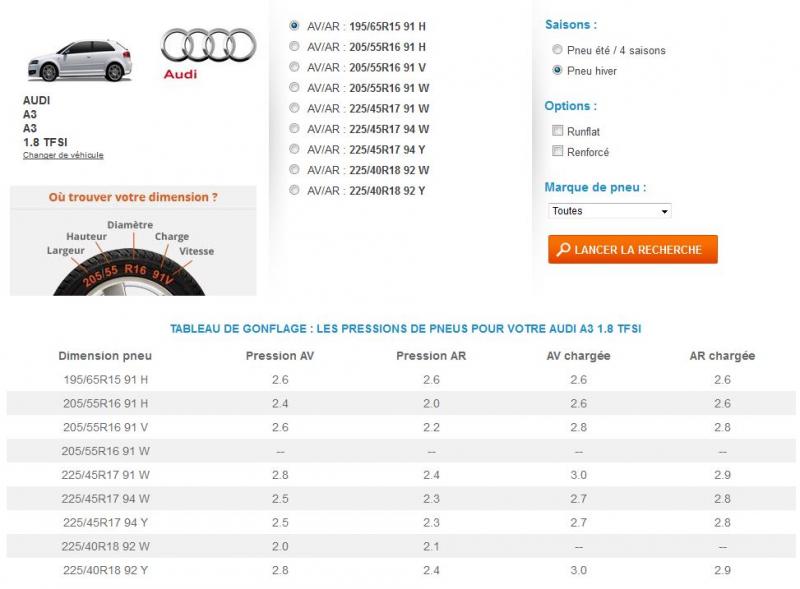This screenshot has height=589, width=800.
Task: Select the 225/45R17 91 W tire size option
Action: (294, 108)
